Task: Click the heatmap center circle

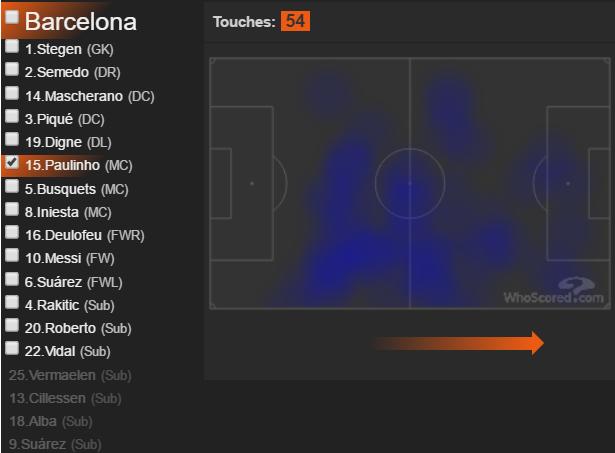Action: click(x=410, y=184)
